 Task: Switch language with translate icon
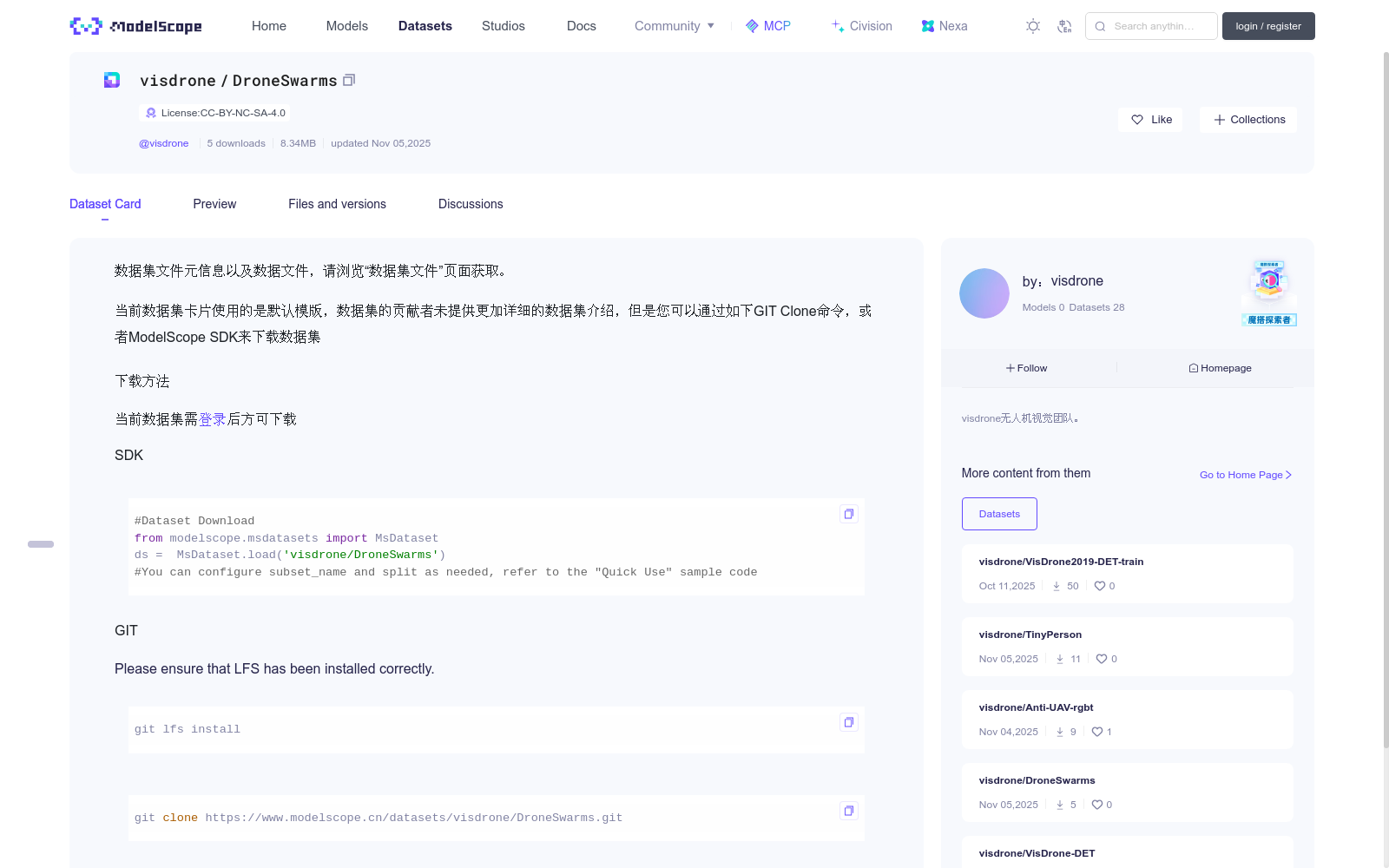click(x=1064, y=26)
